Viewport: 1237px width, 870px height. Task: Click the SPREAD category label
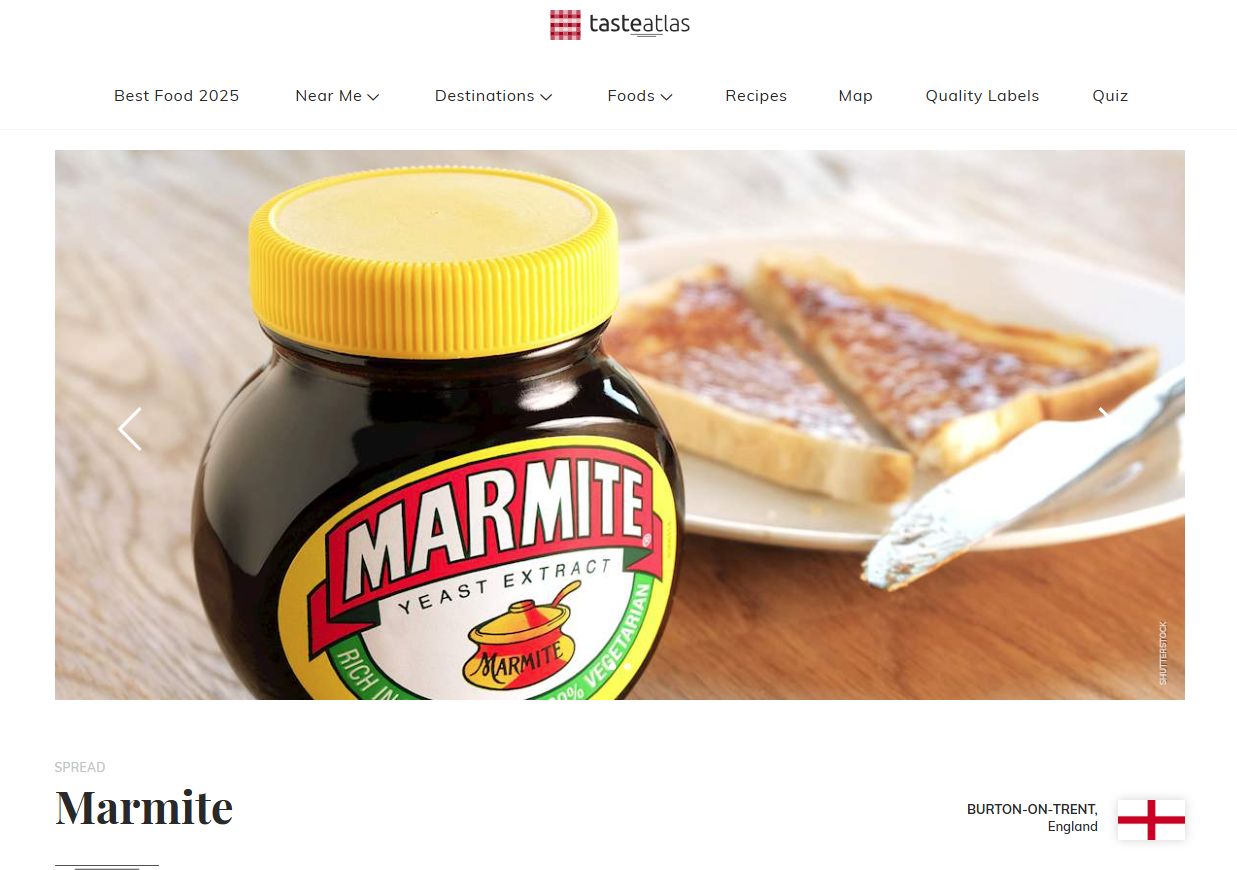[x=80, y=767]
